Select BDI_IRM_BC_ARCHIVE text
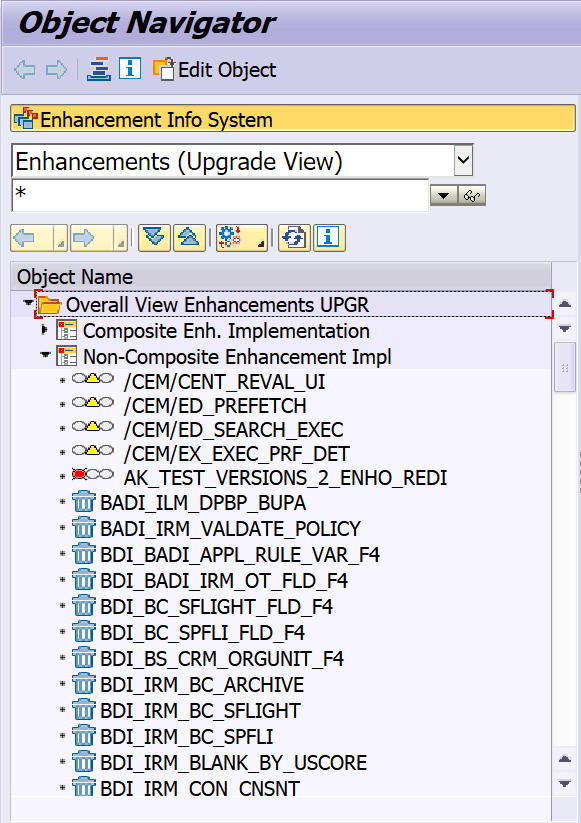Screen dimensions: 581x823 202,685
